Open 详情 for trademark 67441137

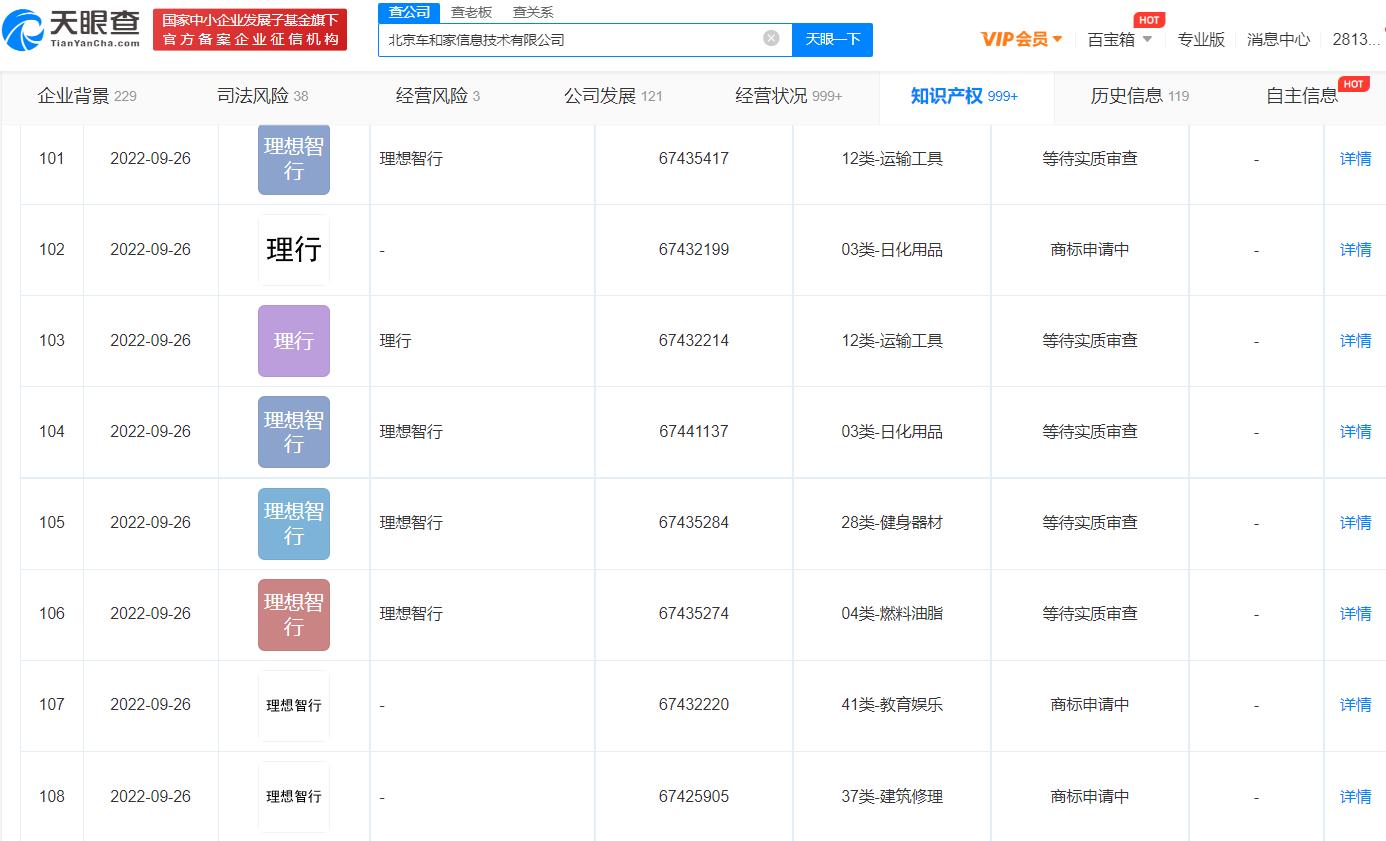click(1355, 432)
